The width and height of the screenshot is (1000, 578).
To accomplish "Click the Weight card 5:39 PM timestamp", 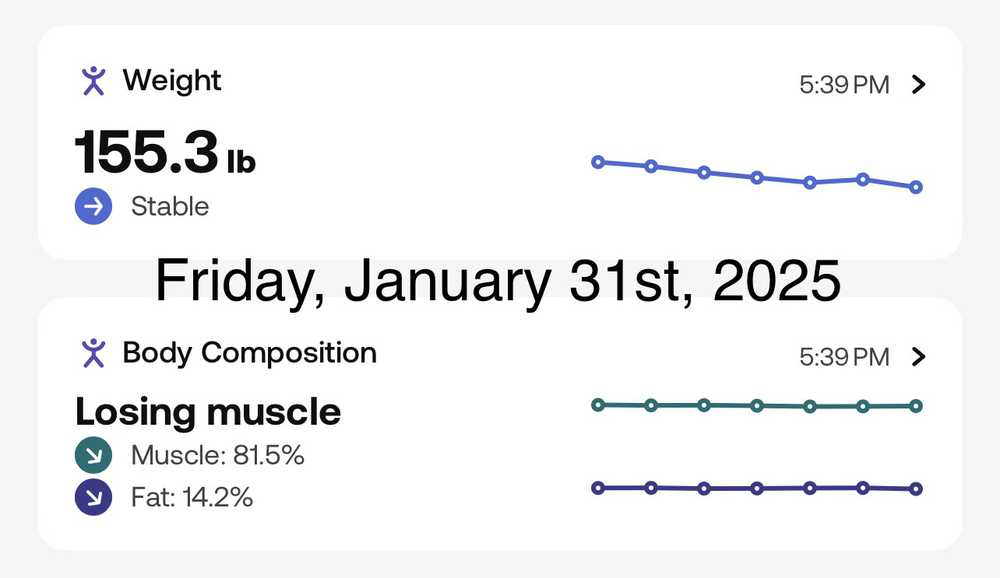I will tap(844, 85).
